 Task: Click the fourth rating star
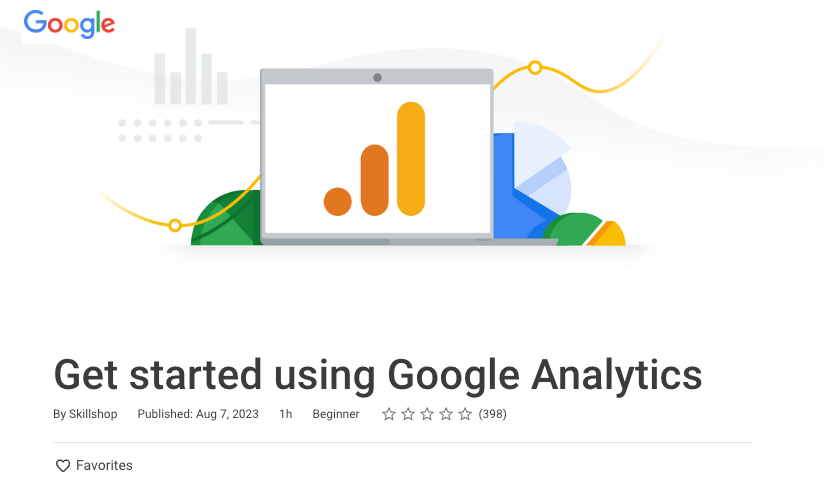coord(446,414)
